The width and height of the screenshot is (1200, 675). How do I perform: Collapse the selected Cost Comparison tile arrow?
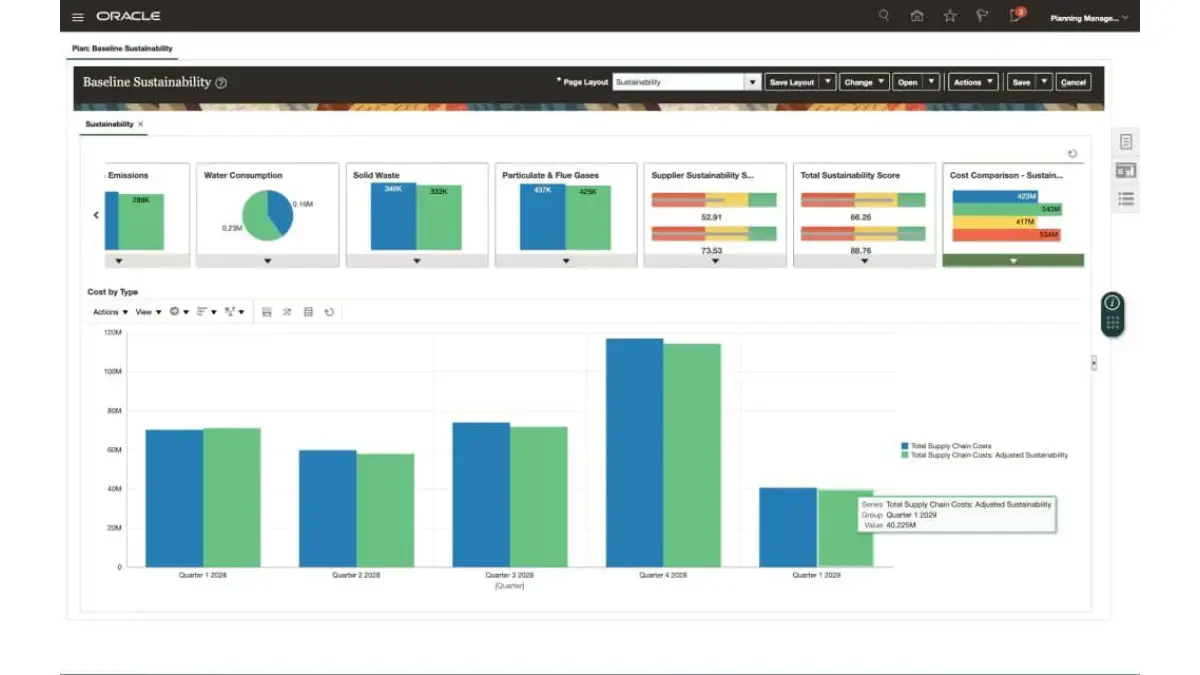point(1013,261)
